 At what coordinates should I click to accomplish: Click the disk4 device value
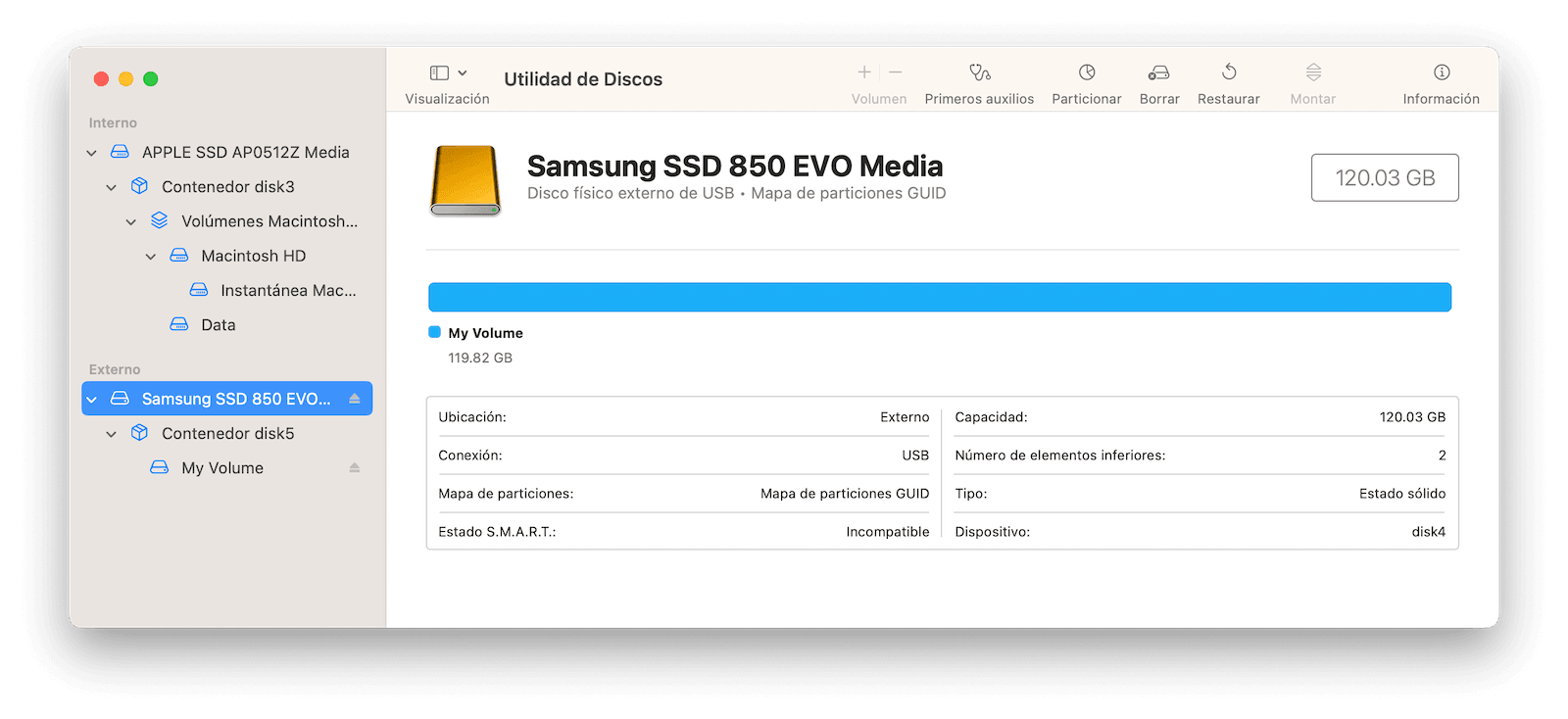[1429, 532]
